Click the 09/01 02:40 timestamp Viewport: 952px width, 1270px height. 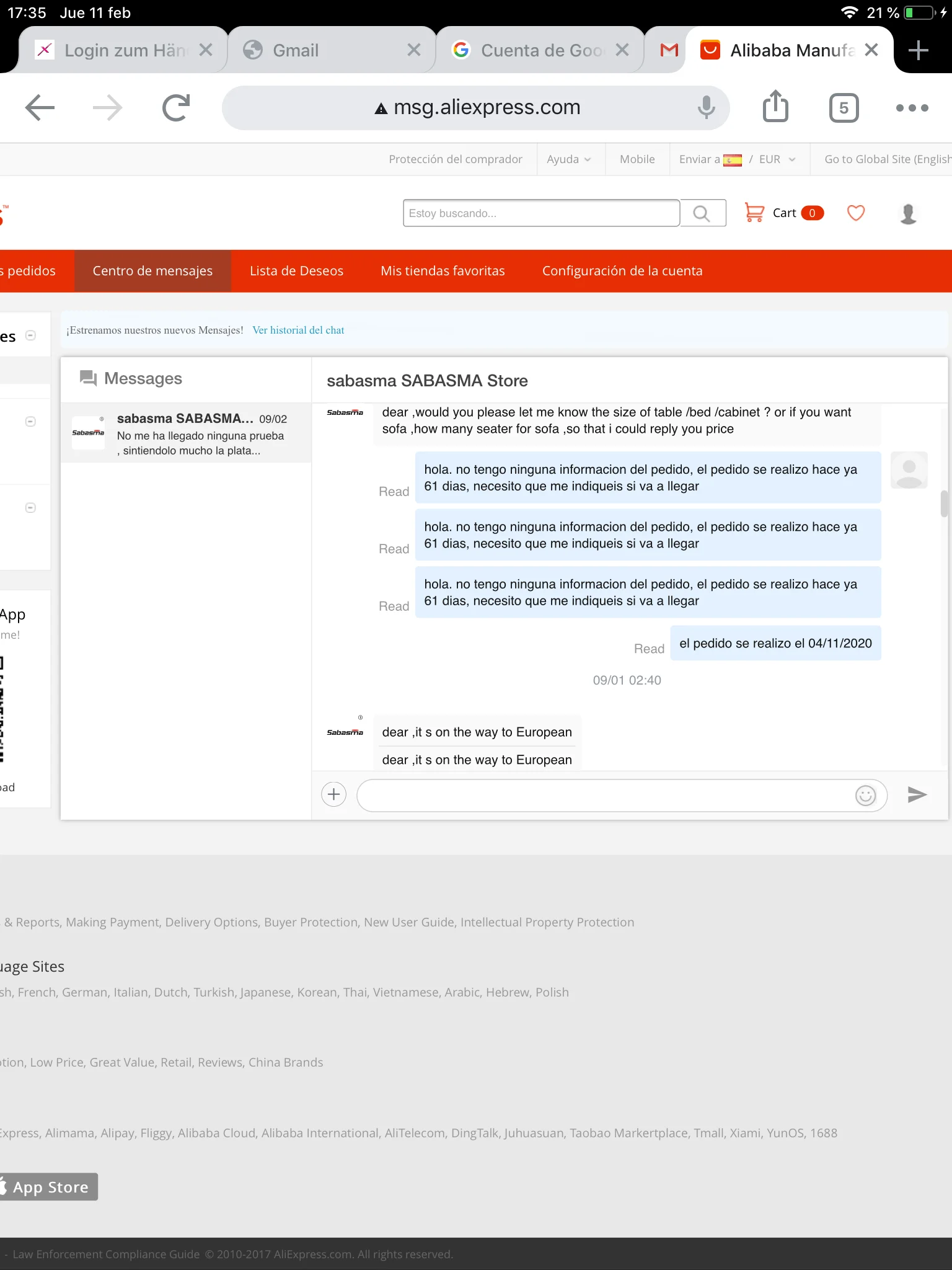[627, 680]
